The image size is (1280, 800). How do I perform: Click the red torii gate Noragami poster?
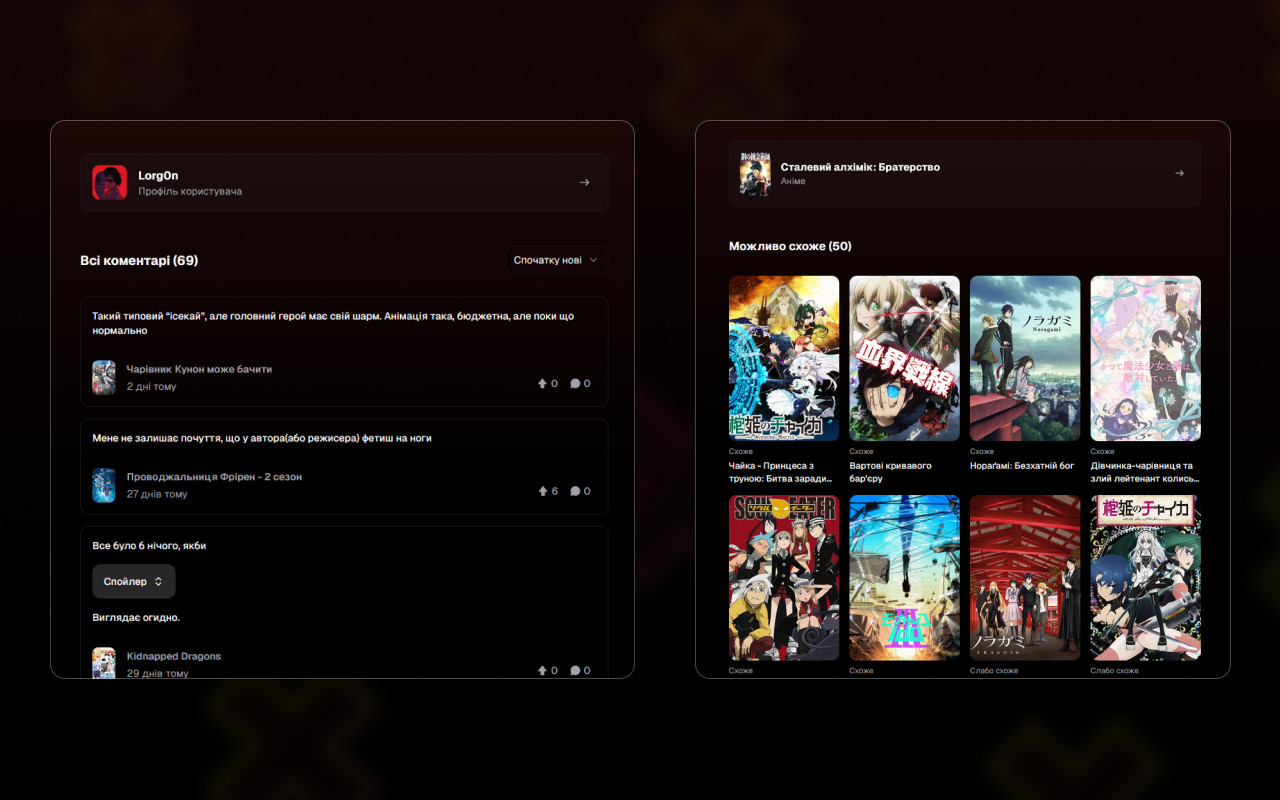click(x=1025, y=578)
